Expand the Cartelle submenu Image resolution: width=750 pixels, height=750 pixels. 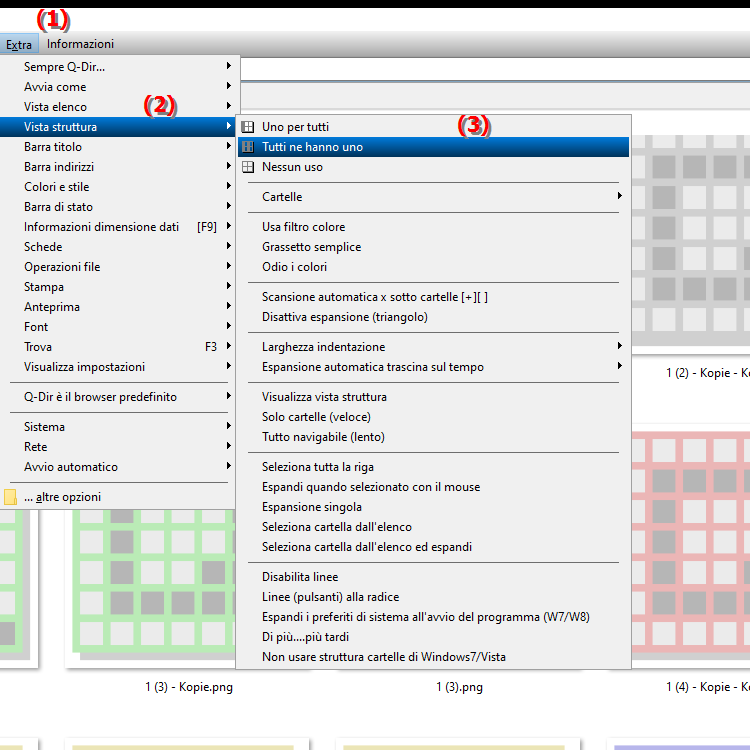point(433,197)
